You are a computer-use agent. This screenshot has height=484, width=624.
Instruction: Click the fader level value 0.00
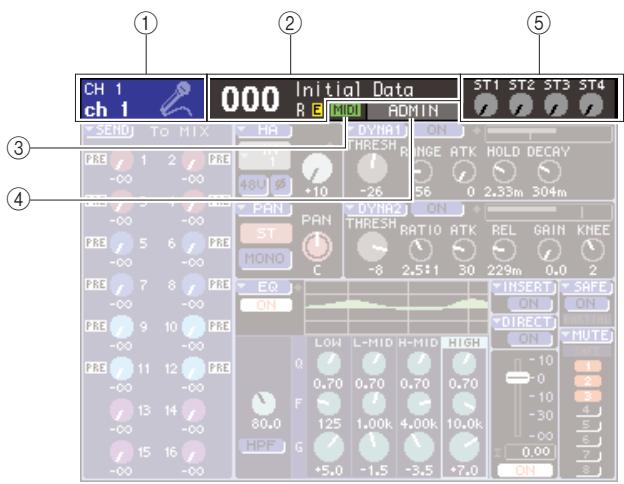530,452
